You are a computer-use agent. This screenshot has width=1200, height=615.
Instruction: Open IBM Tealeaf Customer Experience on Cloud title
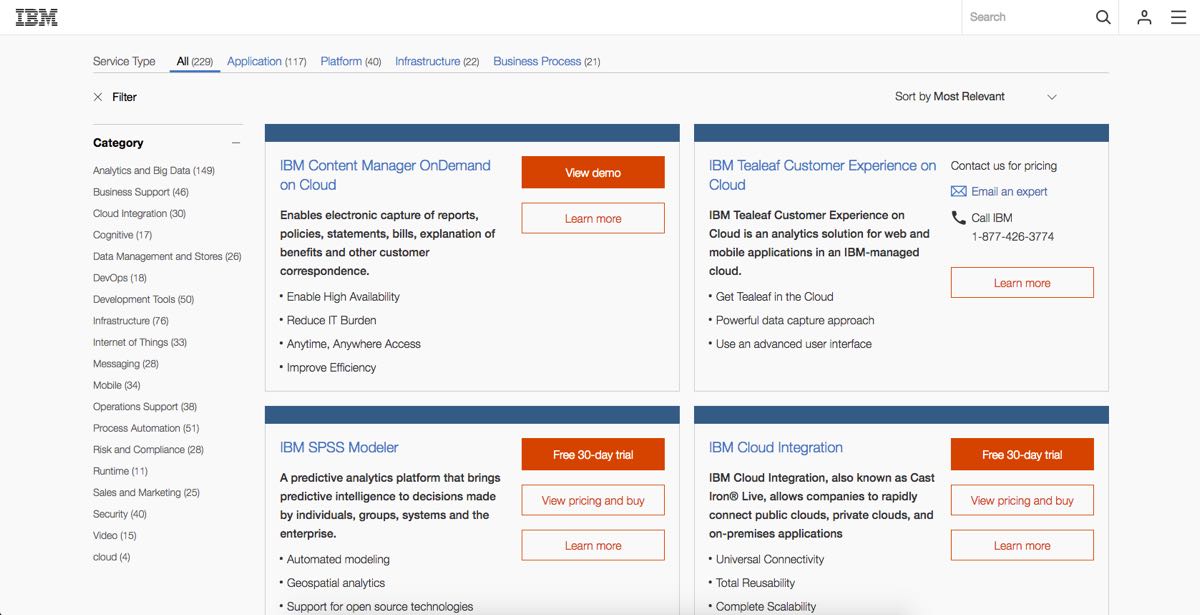(822, 175)
